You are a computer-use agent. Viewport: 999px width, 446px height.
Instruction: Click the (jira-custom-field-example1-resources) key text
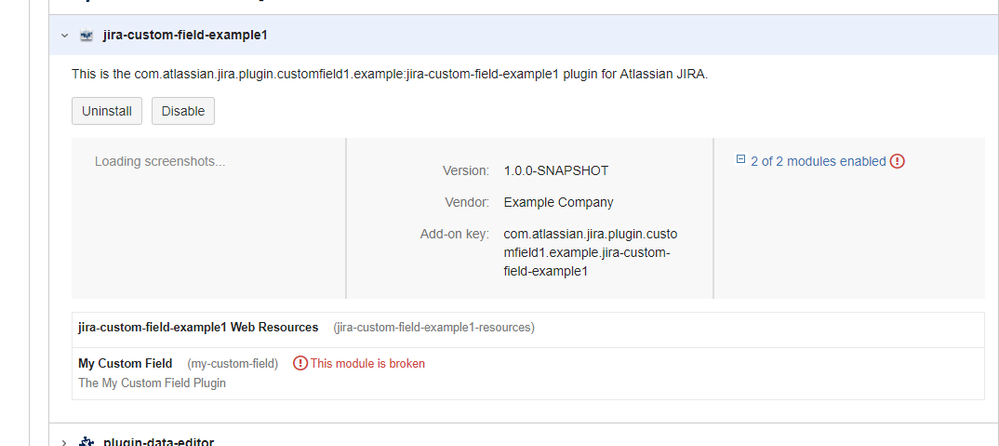pos(434,327)
